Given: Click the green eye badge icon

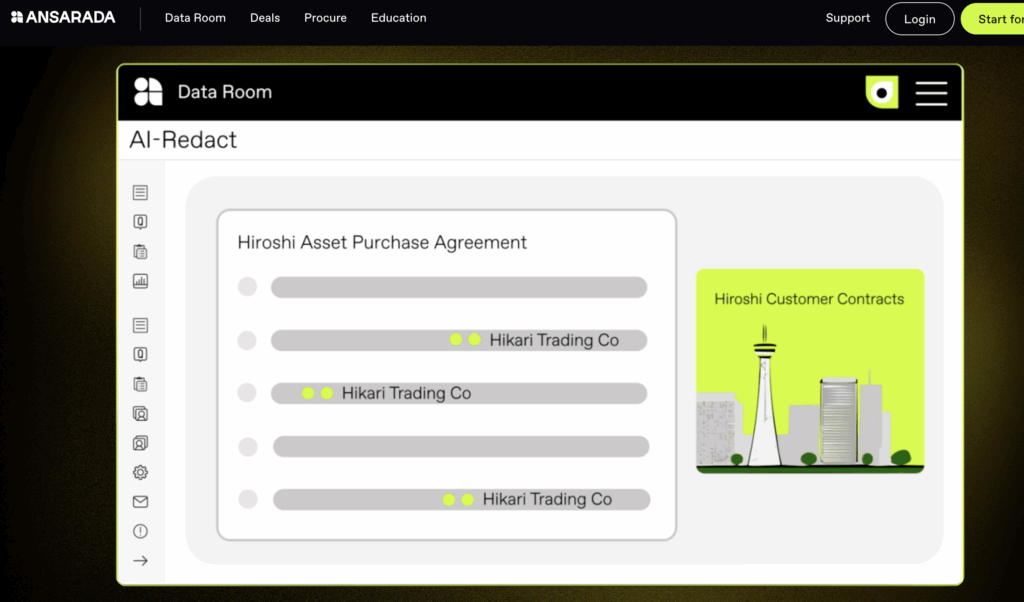Looking at the screenshot, I should [881, 92].
